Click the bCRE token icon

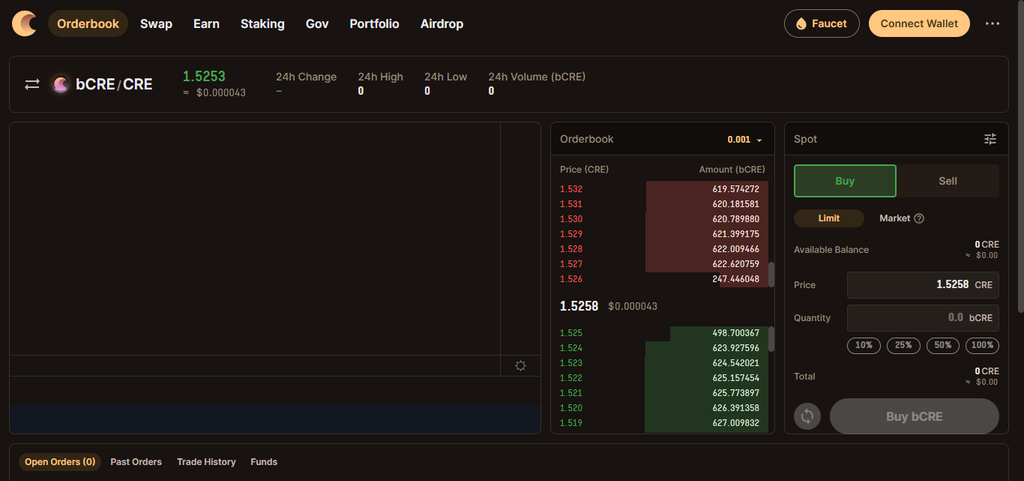click(61, 84)
